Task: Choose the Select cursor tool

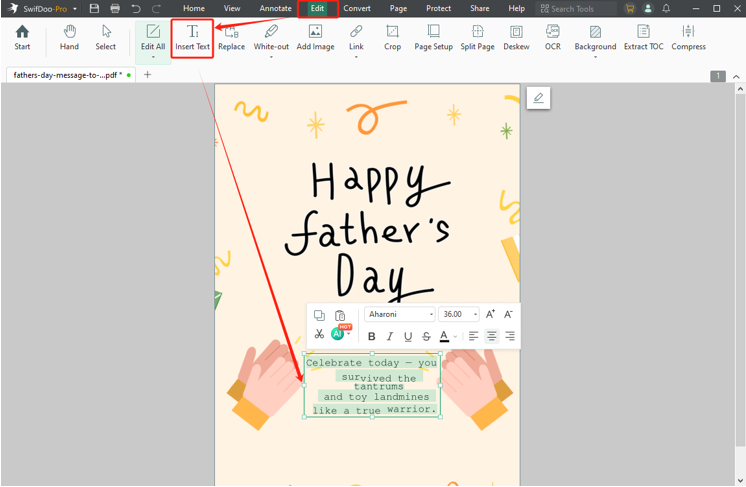Action: click(x=106, y=38)
